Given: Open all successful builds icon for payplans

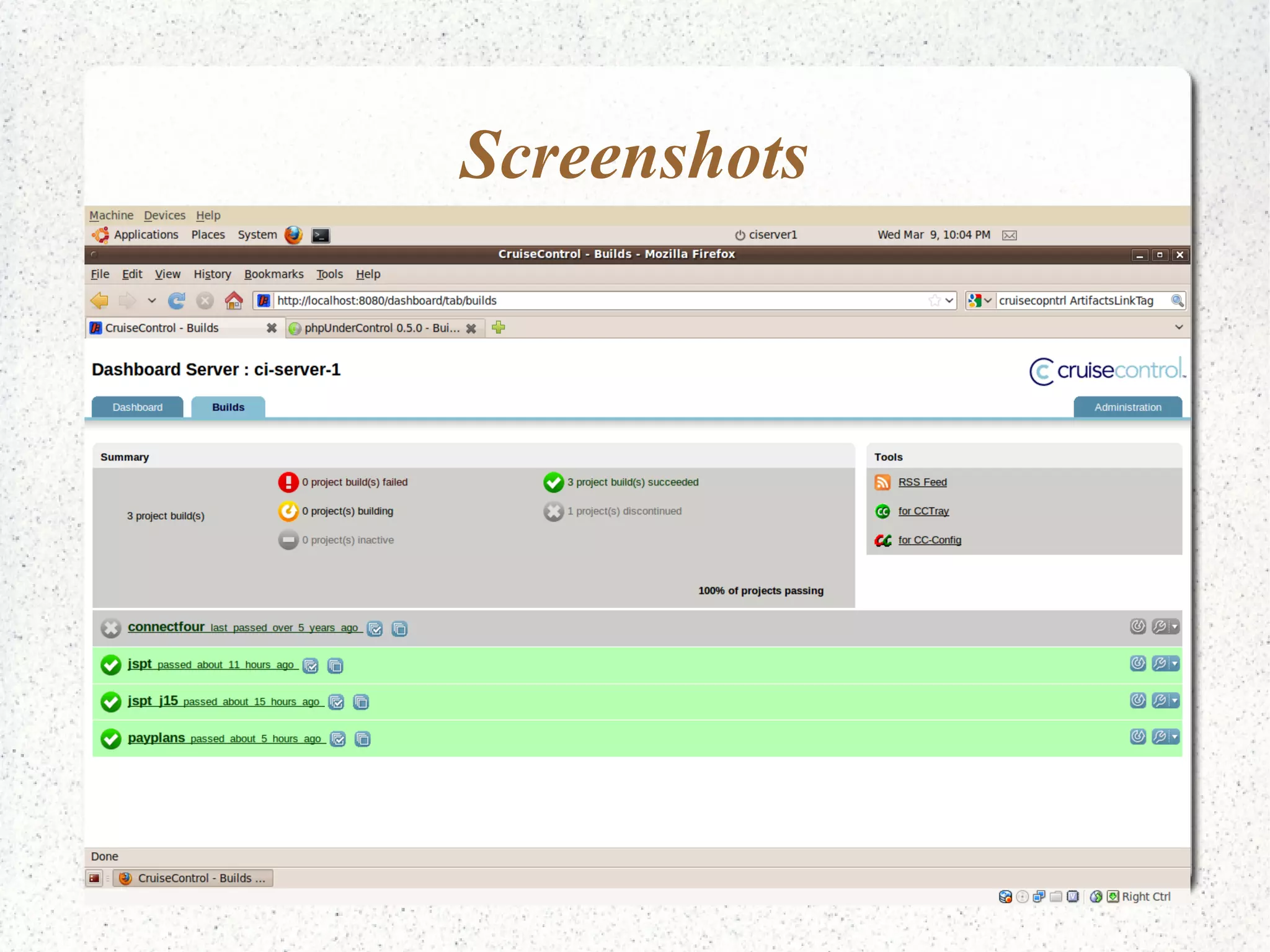Looking at the screenshot, I should click(338, 739).
